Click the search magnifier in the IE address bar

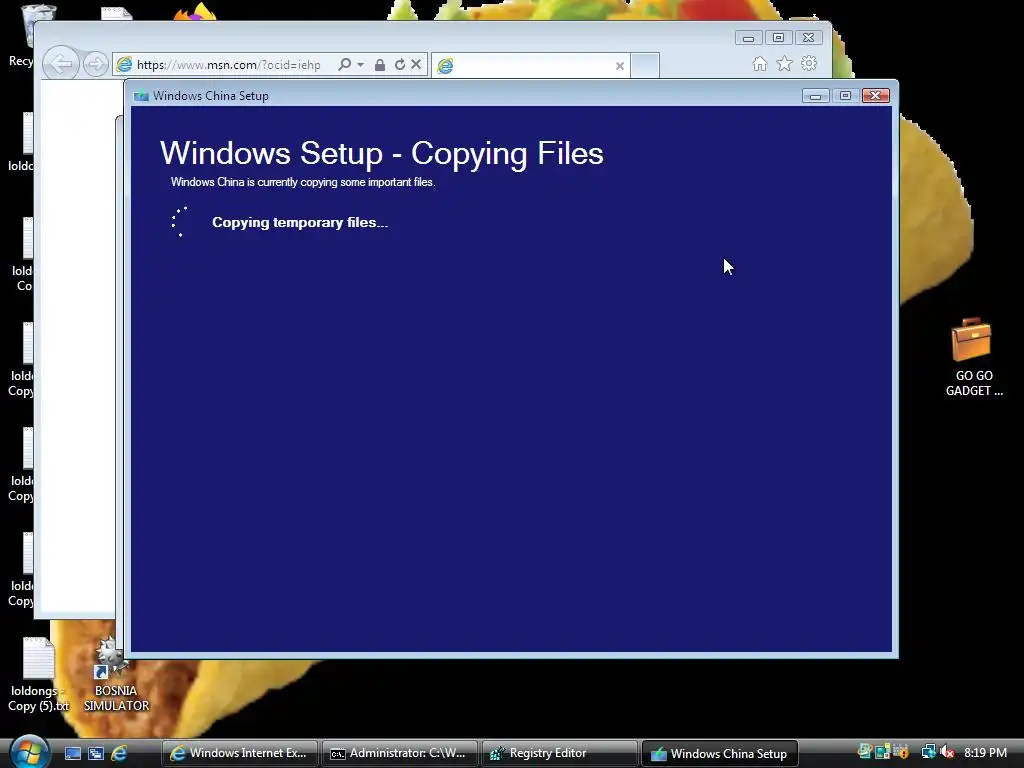[344, 64]
